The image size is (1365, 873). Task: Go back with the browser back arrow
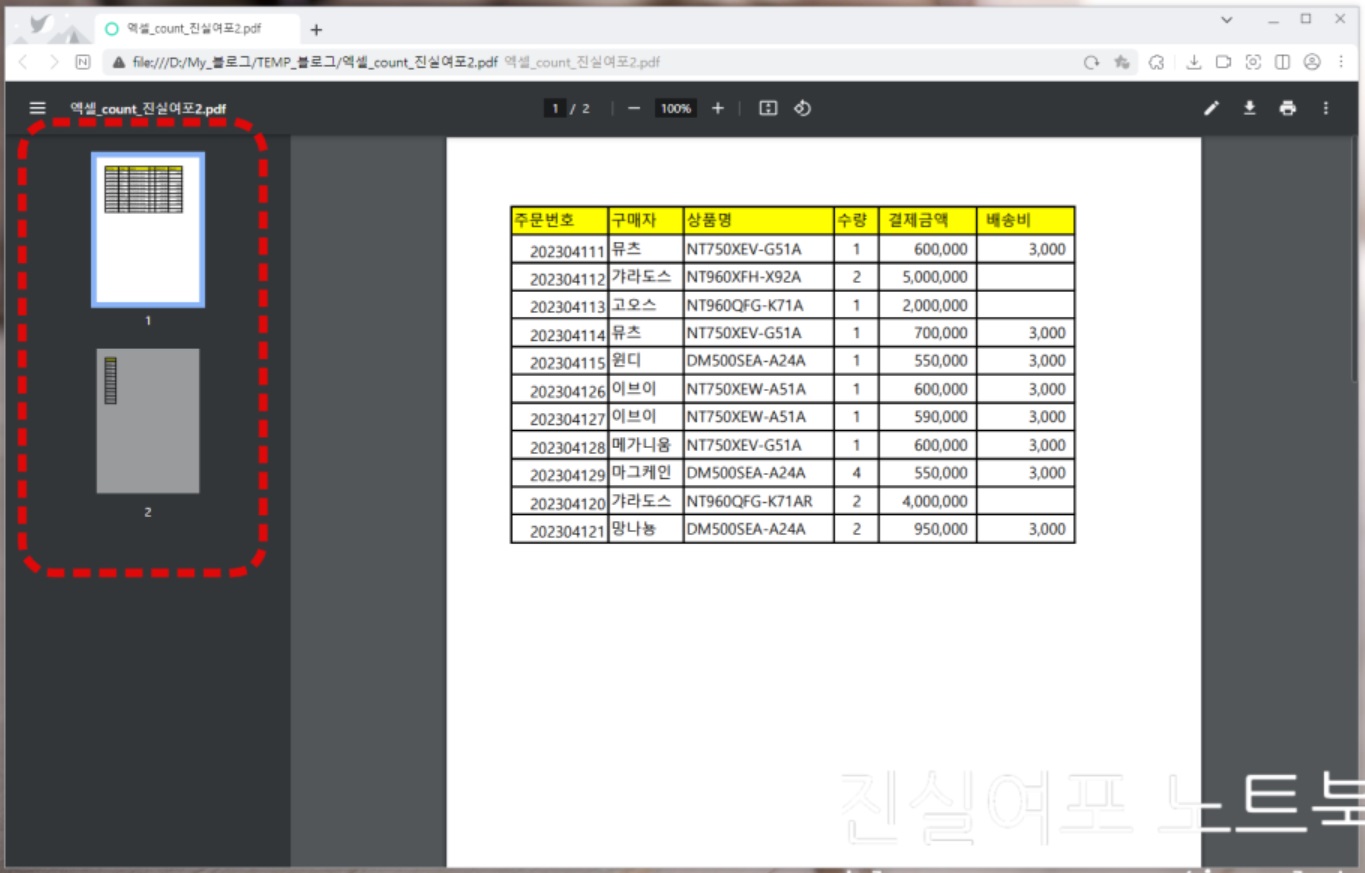pos(23,62)
